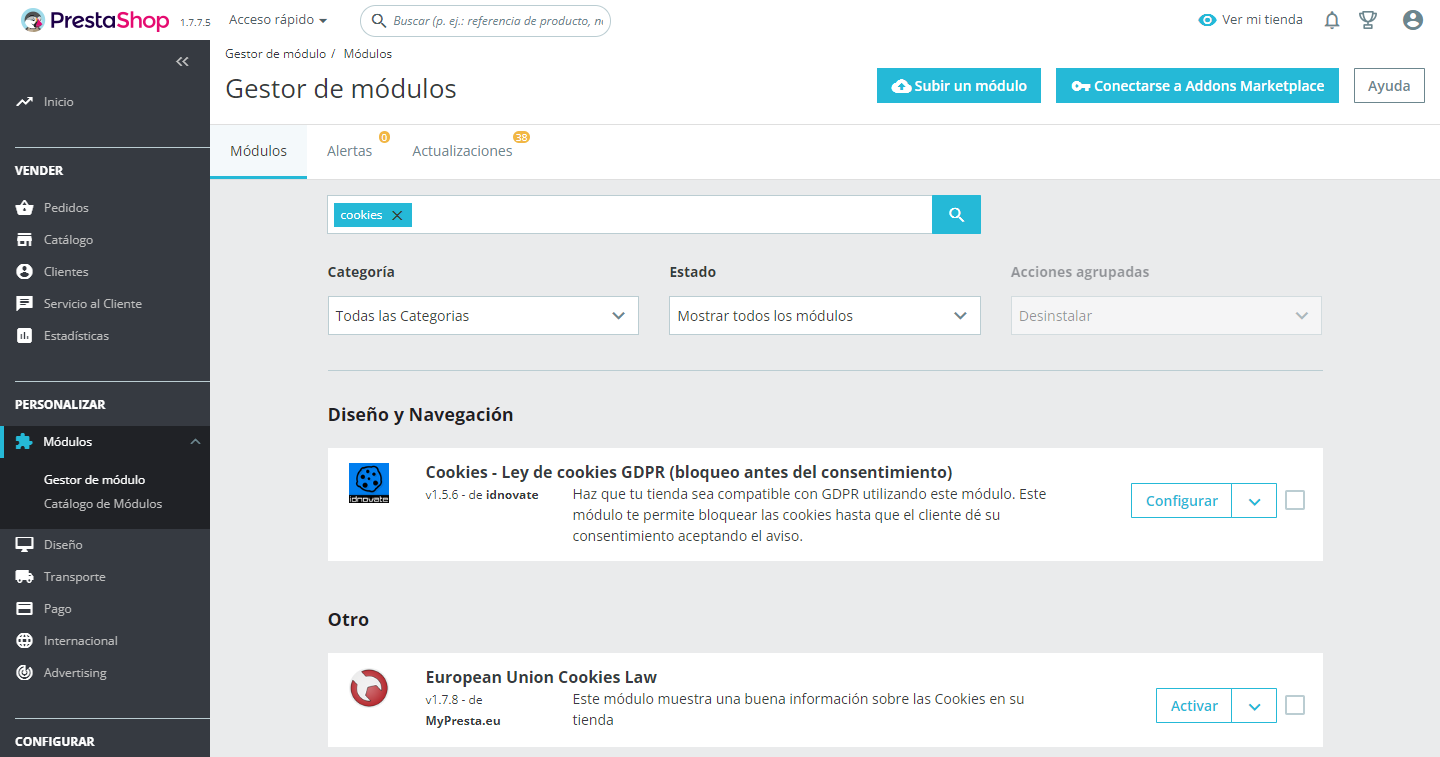Go to Internacional in sidebar
Screen dimensions: 1440x757
click(x=81, y=641)
